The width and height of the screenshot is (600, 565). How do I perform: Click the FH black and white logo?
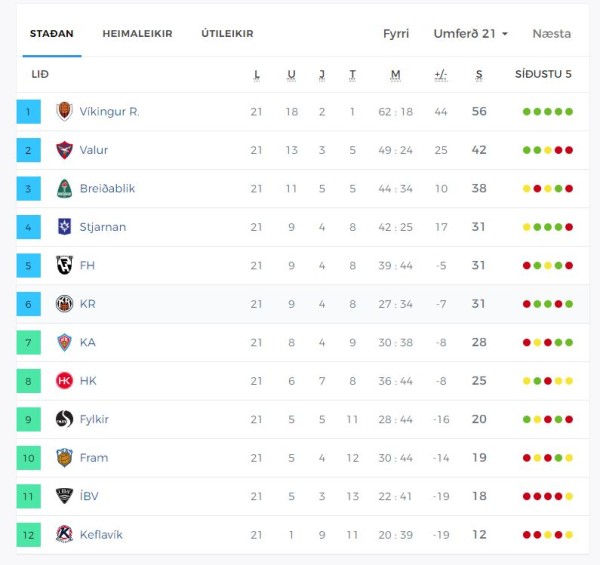pyautogui.click(x=64, y=265)
